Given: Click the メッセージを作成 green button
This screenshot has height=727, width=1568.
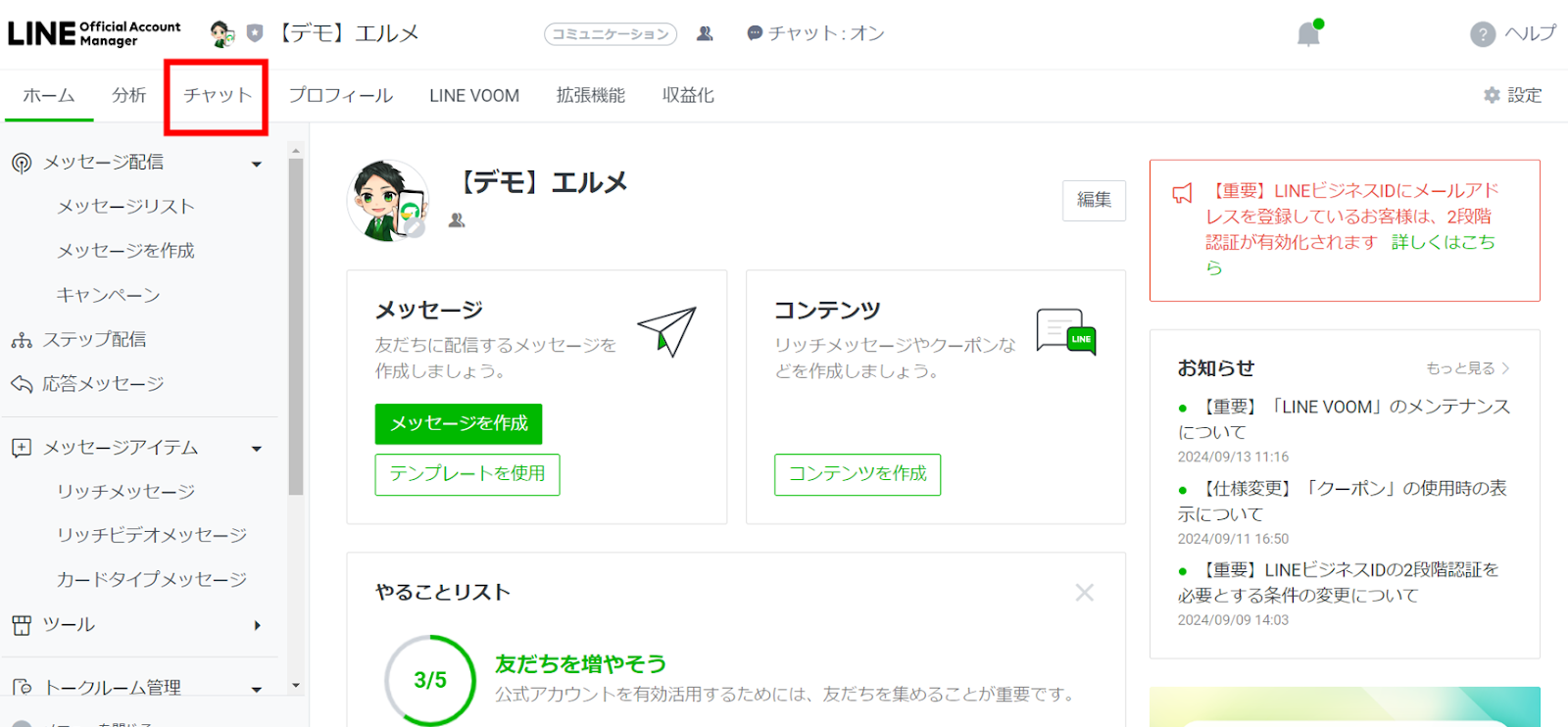Looking at the screenshot, I should tap(459, 424).
